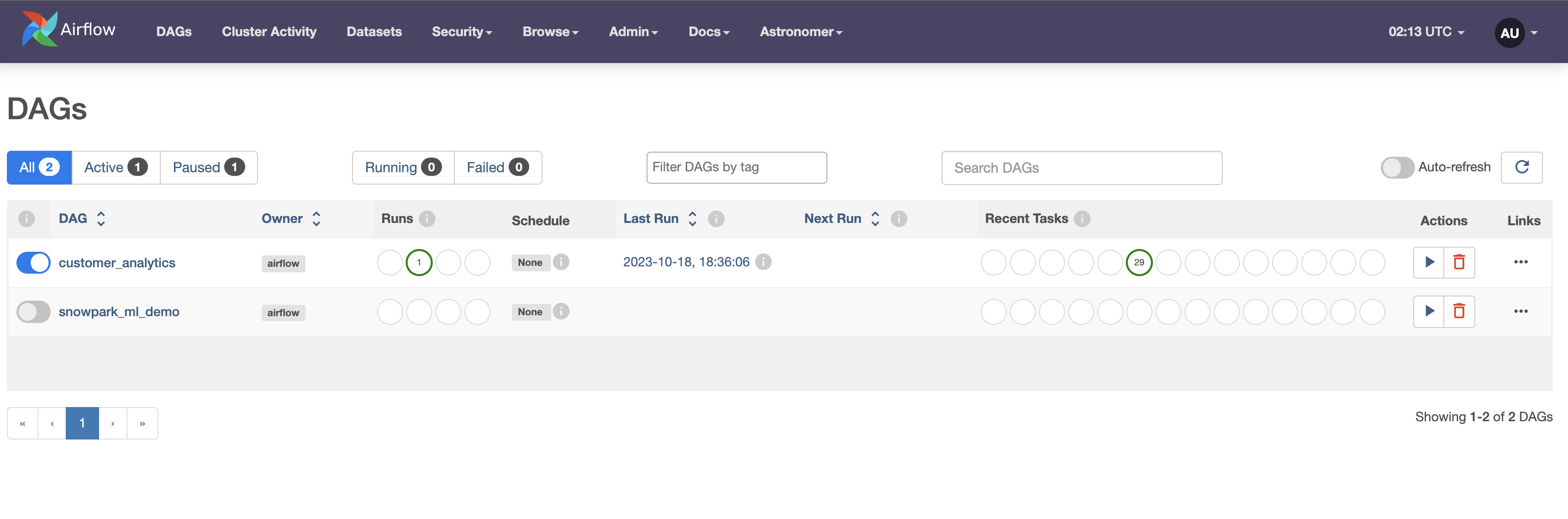Screen dimensions: 1568x519
Task: Click the info icon beside Recent Tasks header
Action: (x=1082, y=219)
